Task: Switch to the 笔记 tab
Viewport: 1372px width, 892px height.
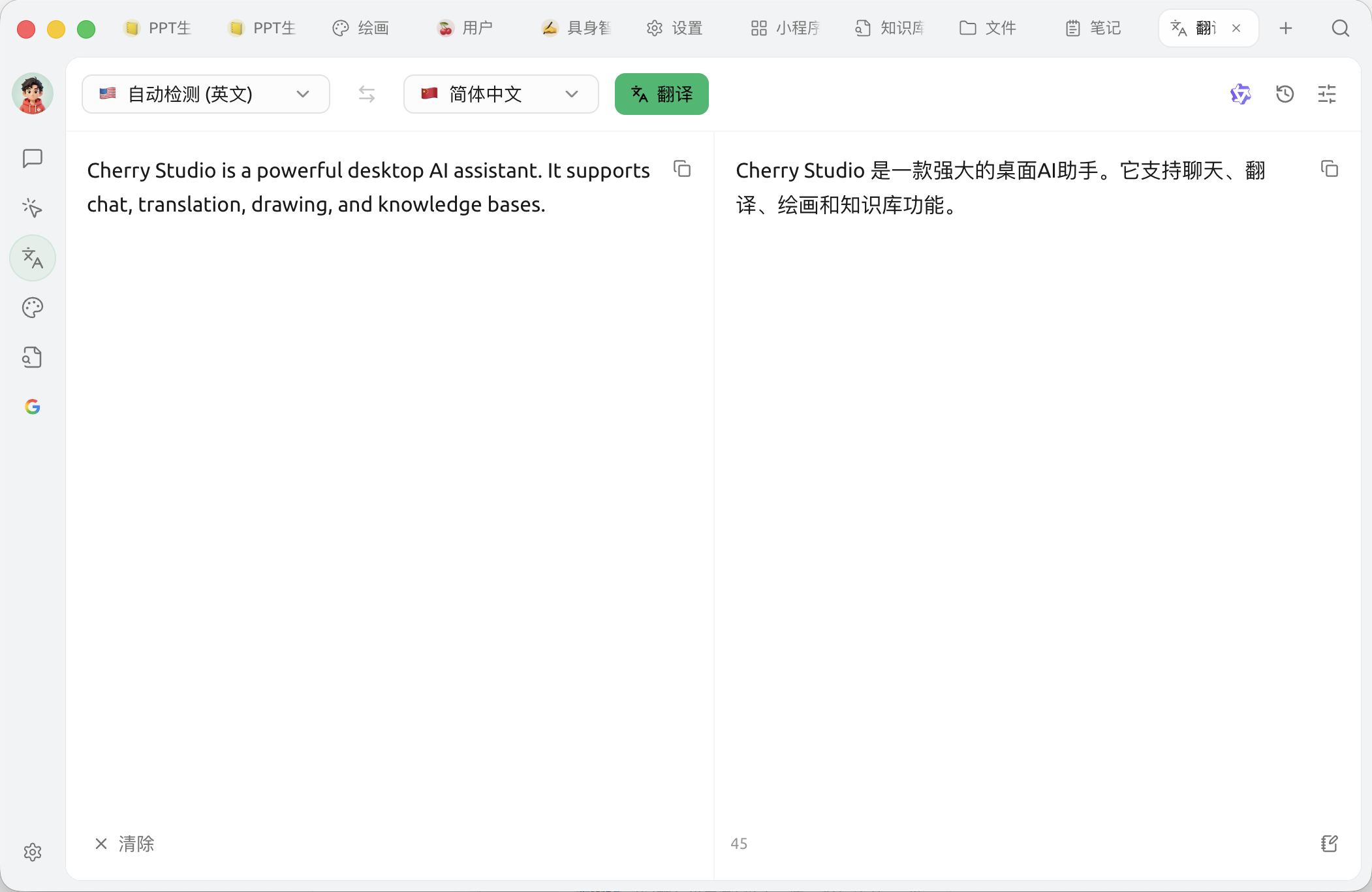Action: click(1093, 28)
